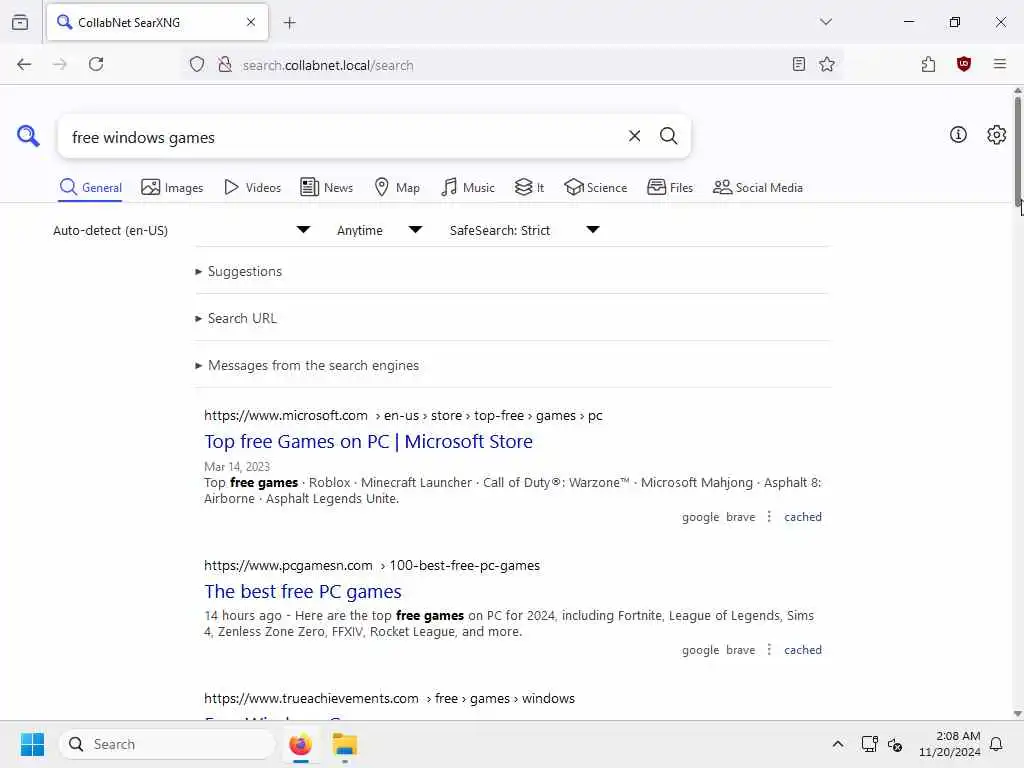This screenshot has width=1024, height=768.
Task: Open cached link for Microsoft Store result
Action: coord(803,517)
